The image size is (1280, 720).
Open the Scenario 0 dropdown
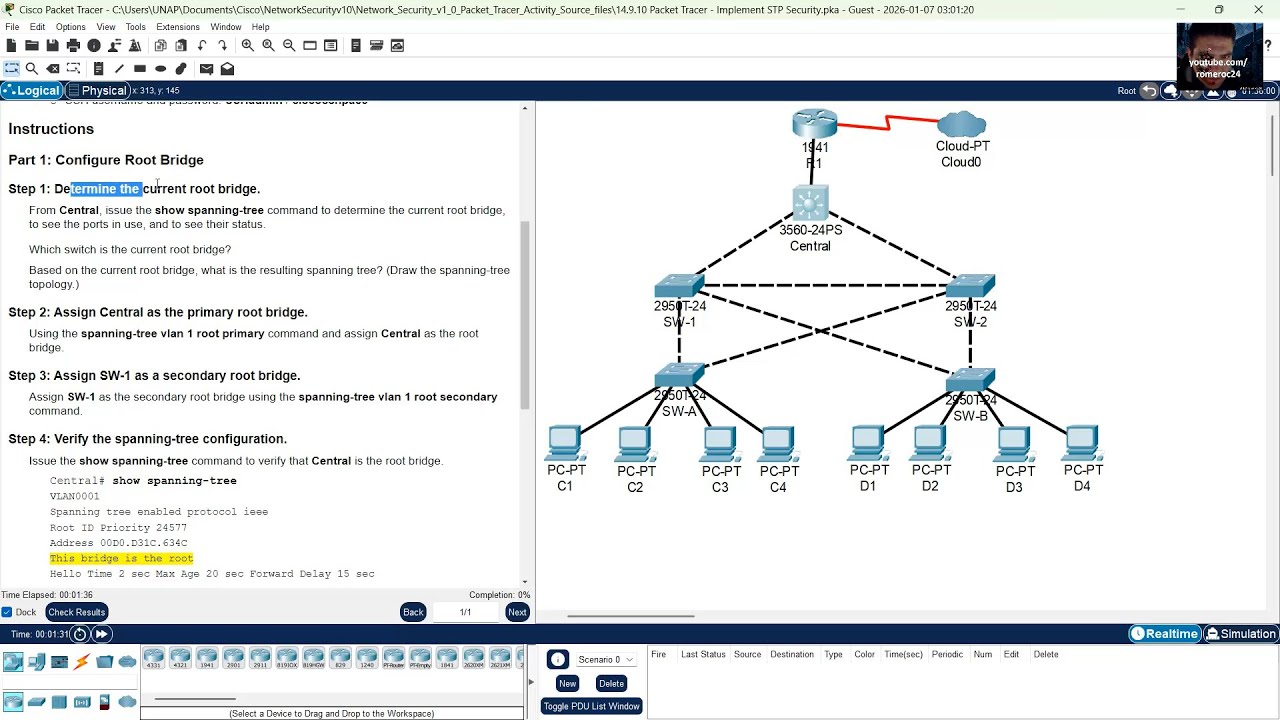(x=606, y=660)
